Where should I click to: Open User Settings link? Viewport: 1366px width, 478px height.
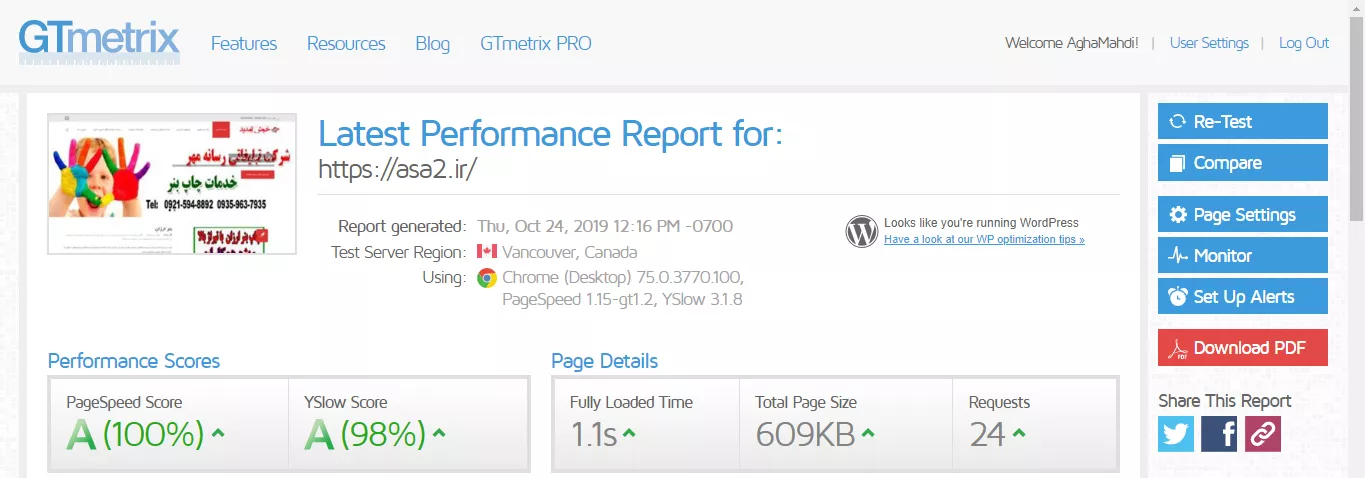click(1209, 43)
